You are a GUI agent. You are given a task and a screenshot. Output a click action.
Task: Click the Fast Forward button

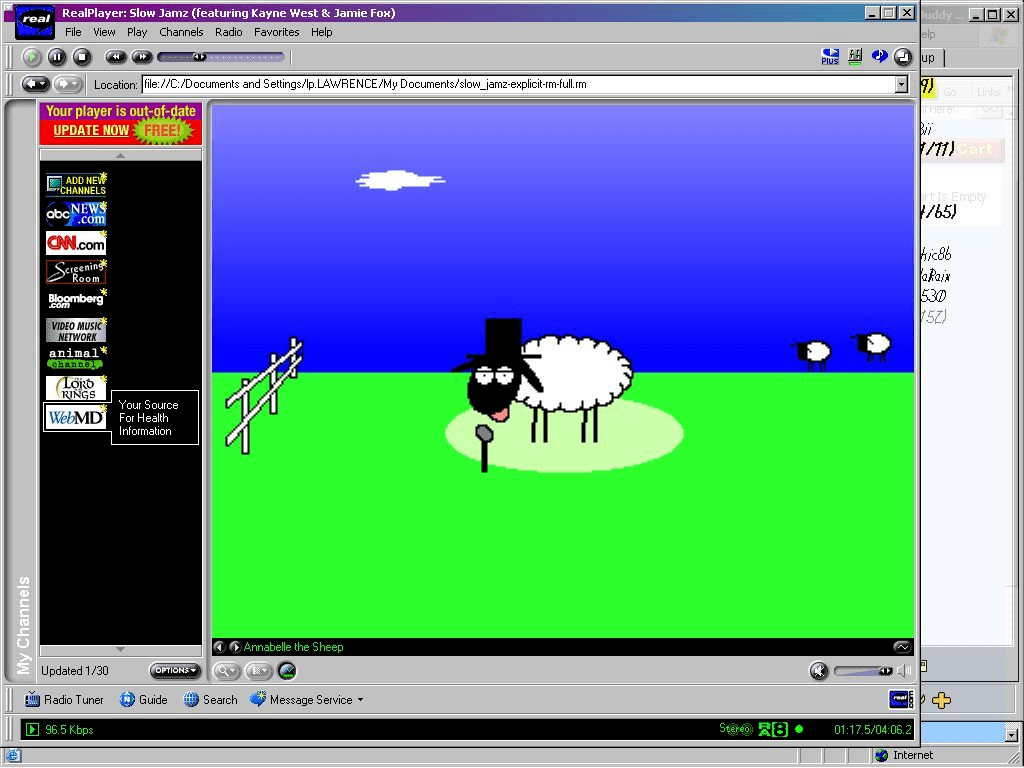pos(142,57)
